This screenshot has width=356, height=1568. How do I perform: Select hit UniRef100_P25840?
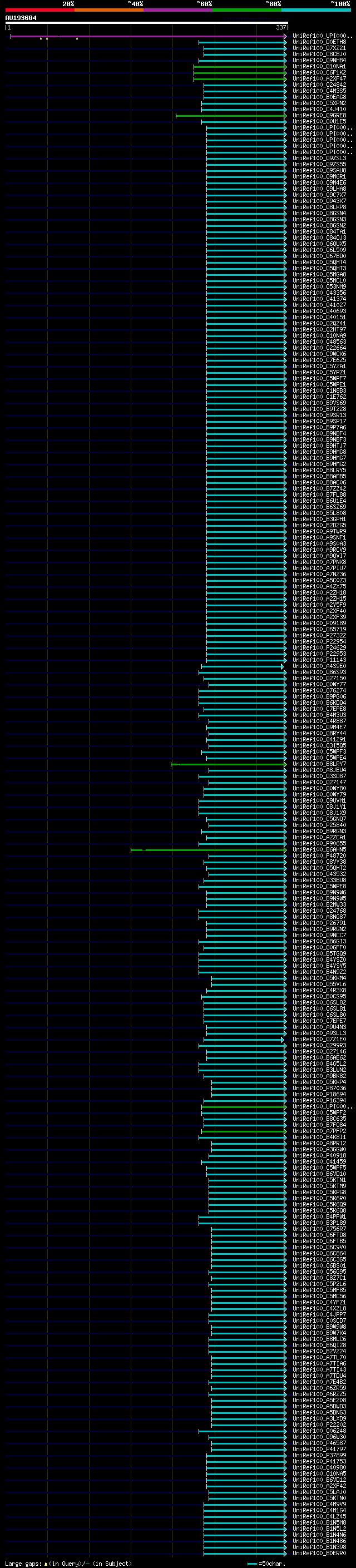click(x=319, y=825)
